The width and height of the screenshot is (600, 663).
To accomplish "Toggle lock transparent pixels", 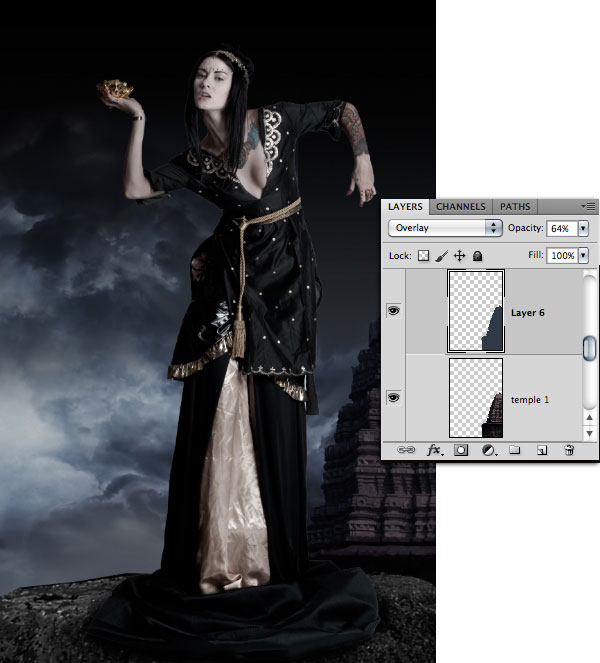I will click(x=425, y=256).
